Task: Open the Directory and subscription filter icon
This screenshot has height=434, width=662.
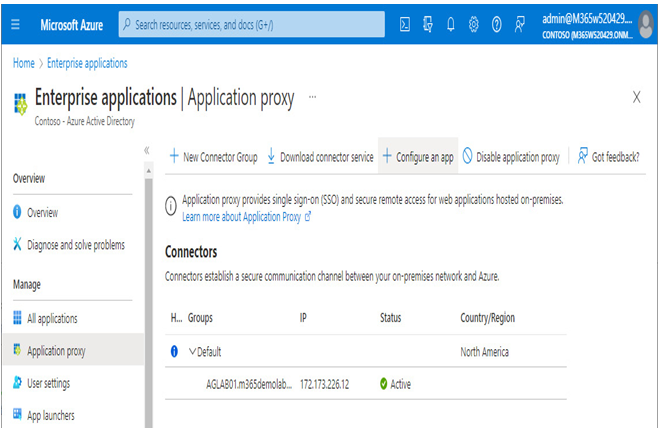Action: pyautogui.click(x=428, y=24)
